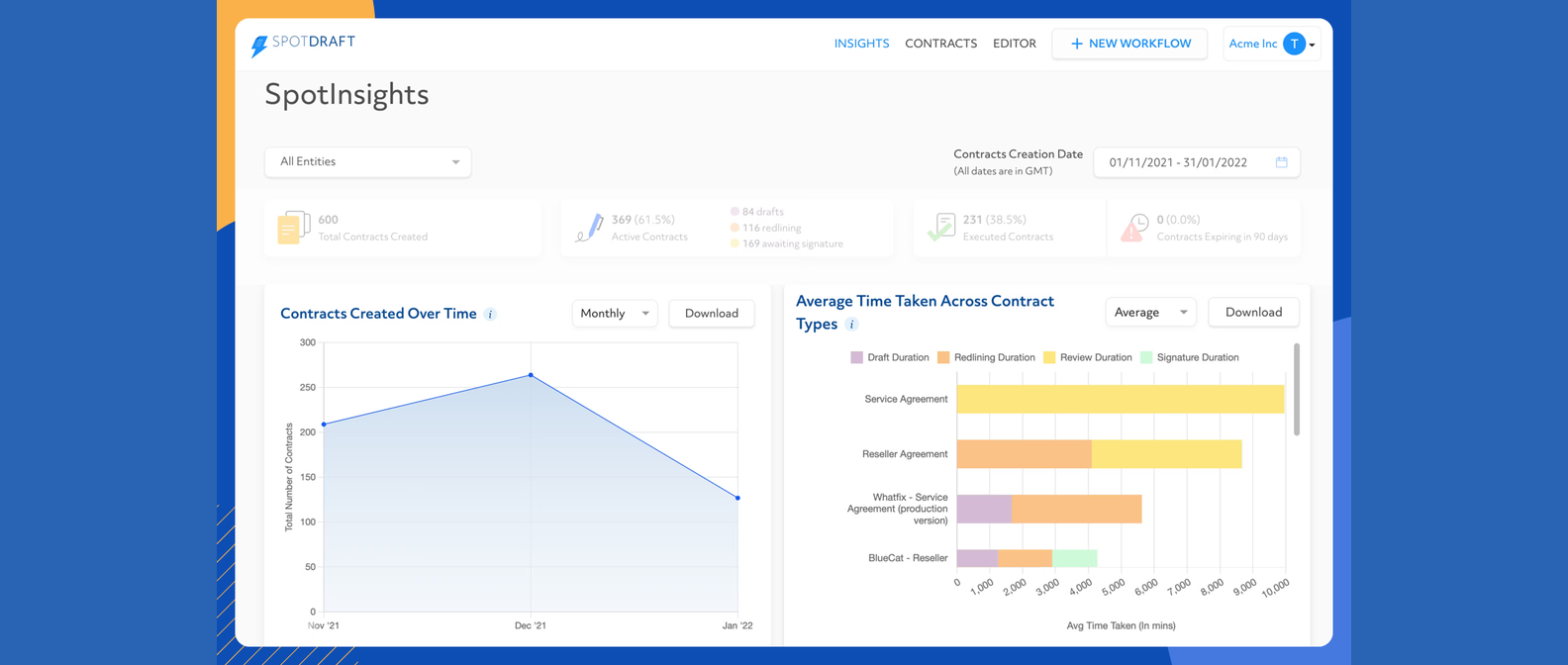
Task: Toggle Review Duration legend swatch
Action: (1049, 357)
